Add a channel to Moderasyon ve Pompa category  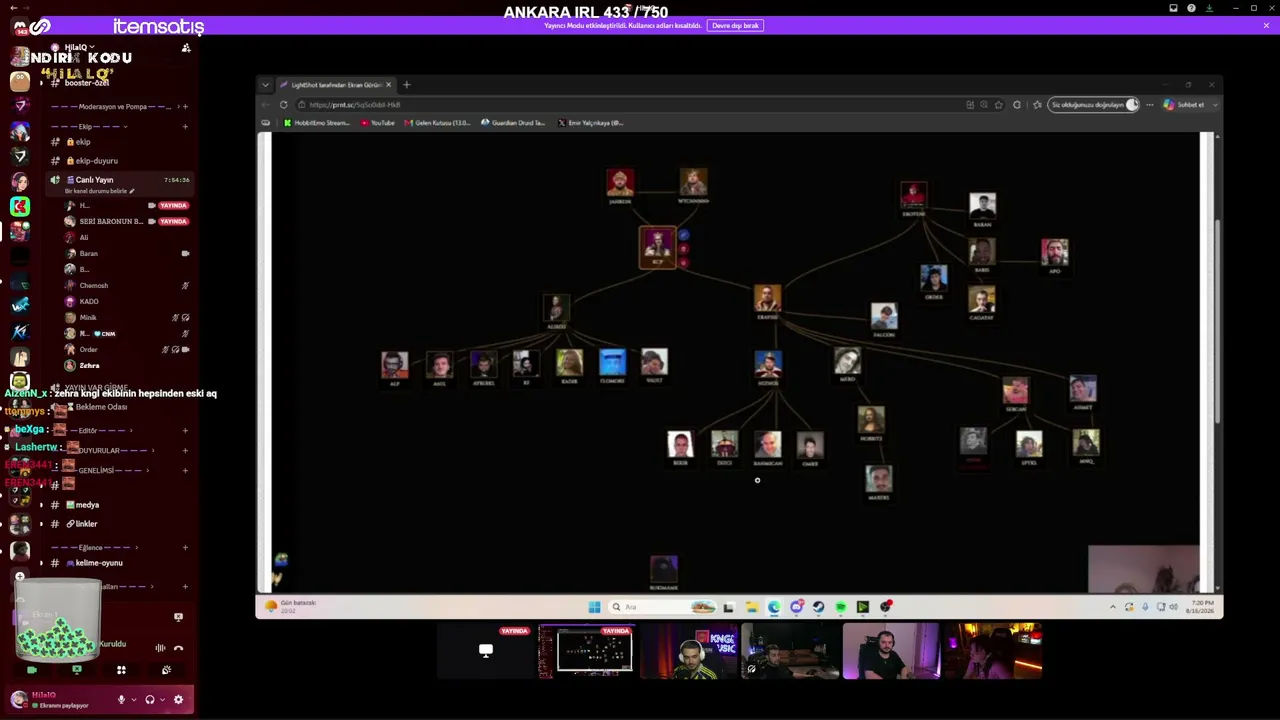coord(185,106)
